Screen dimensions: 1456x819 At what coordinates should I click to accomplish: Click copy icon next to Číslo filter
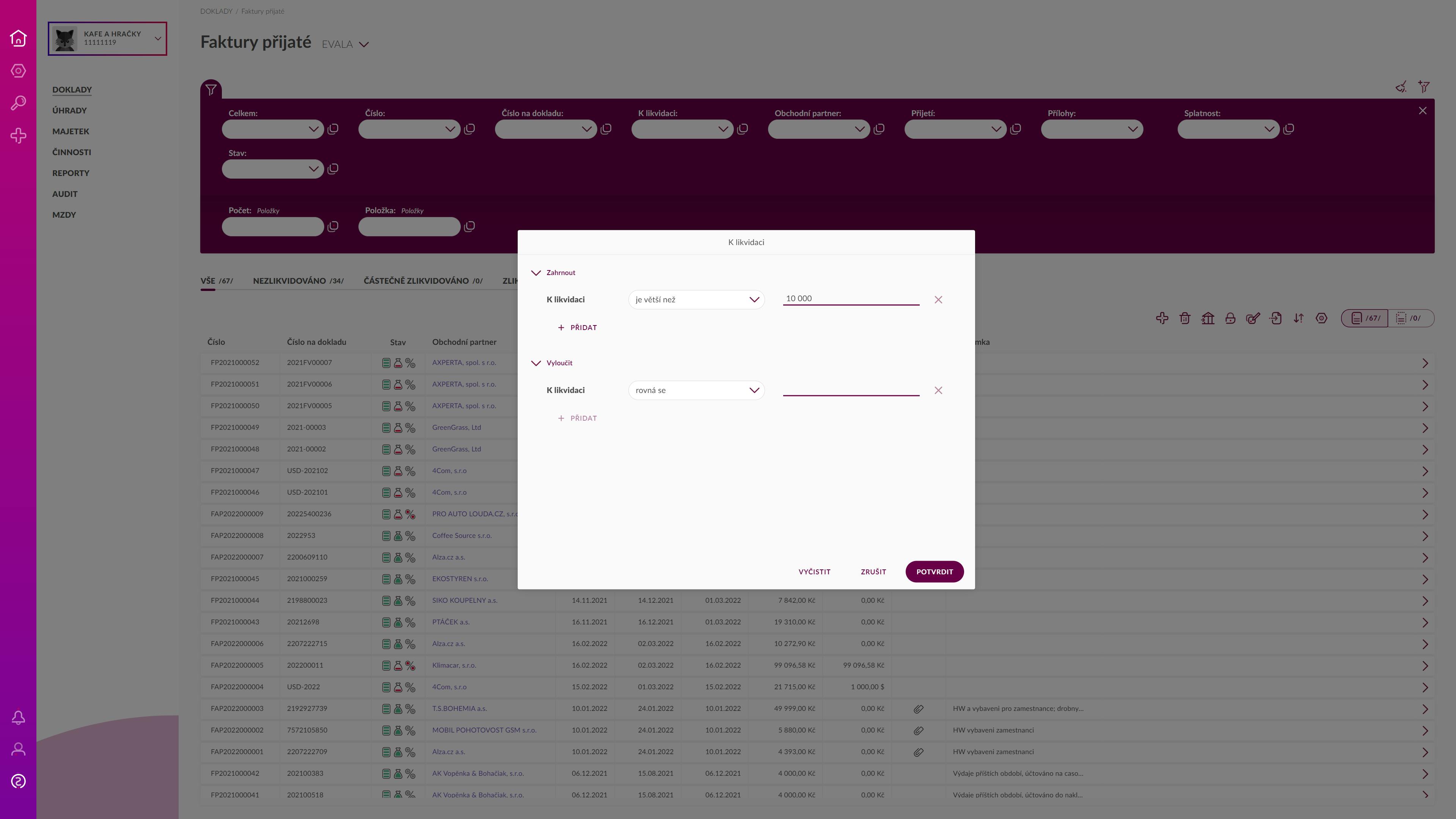(x=469, y=129)
